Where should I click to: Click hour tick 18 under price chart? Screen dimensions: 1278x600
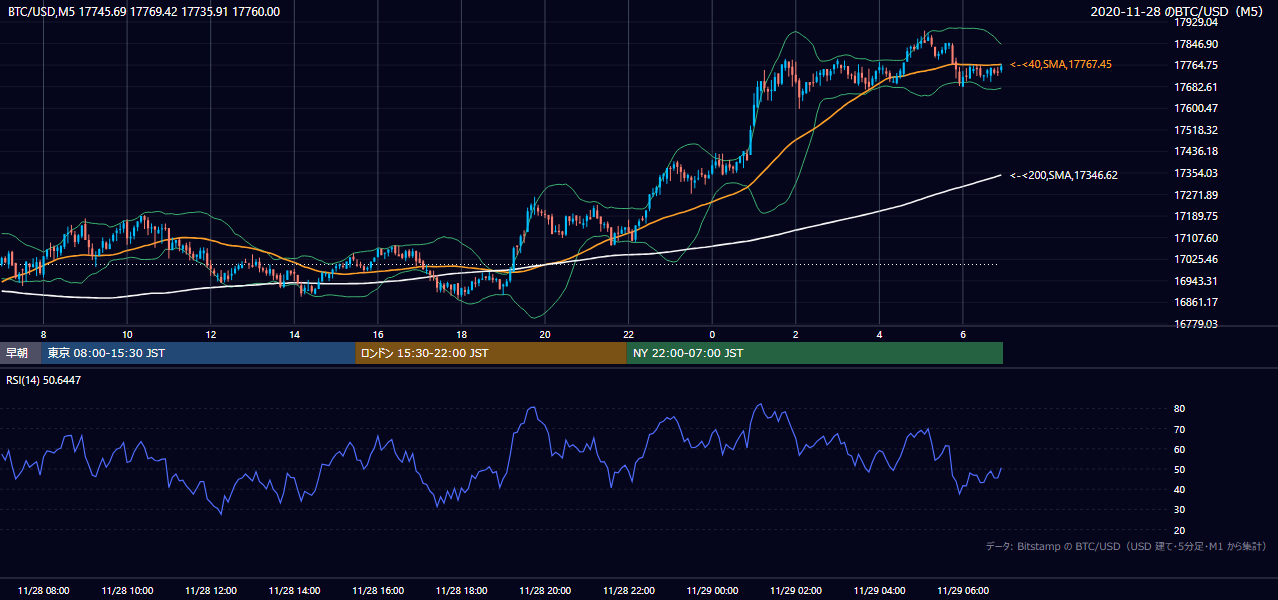(x=461, y=334)
